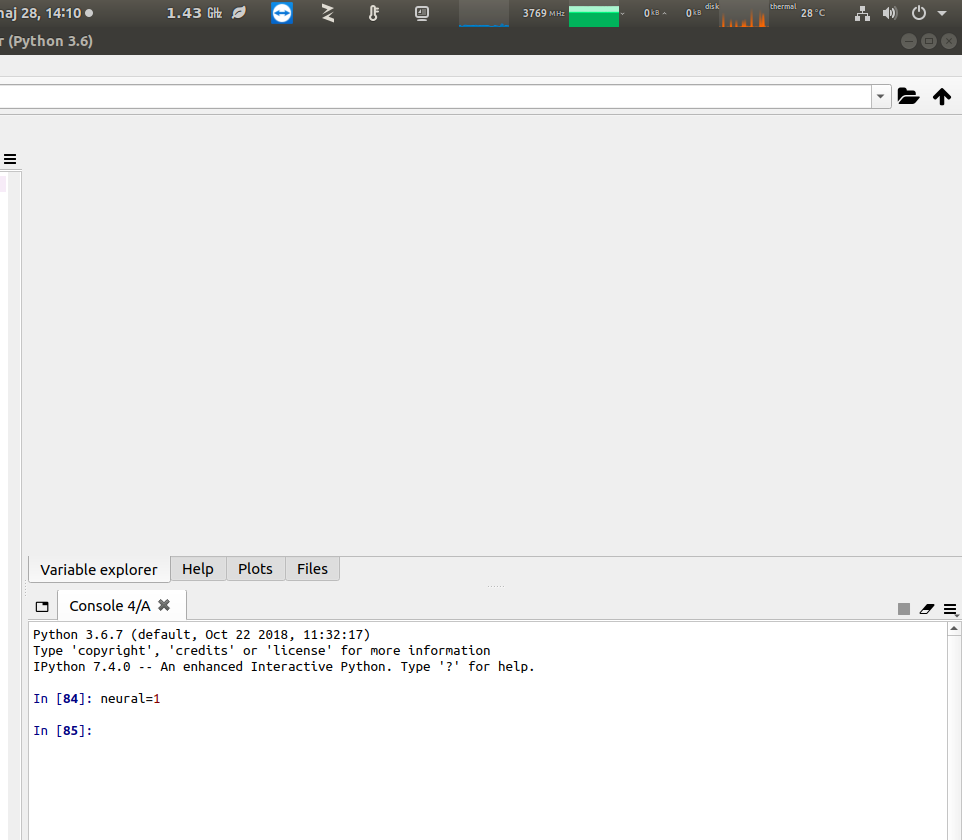The width and height of the screenshot is (962, 840).
Task: Click the monitor indicator icon in the top panel
Action: click(421, 13)
